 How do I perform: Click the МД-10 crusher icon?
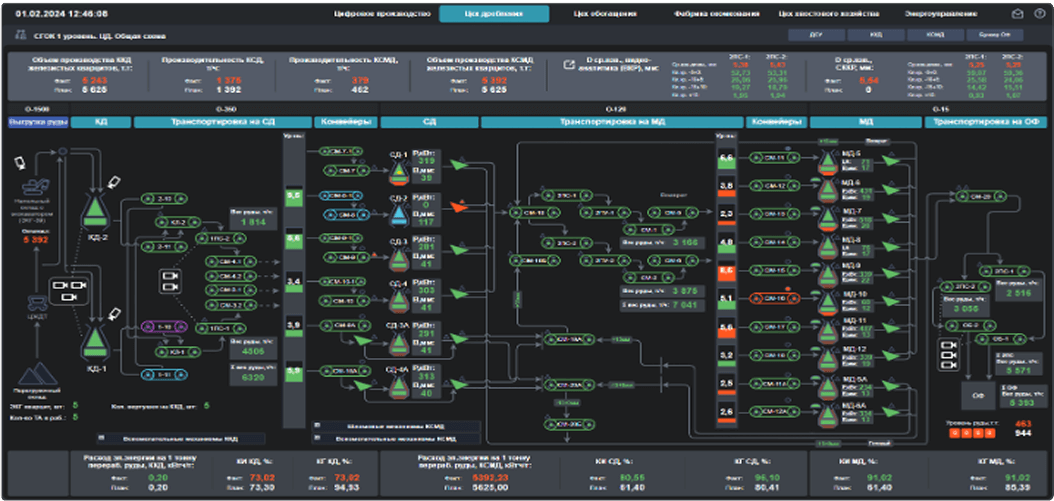click(x=826, y=298)
